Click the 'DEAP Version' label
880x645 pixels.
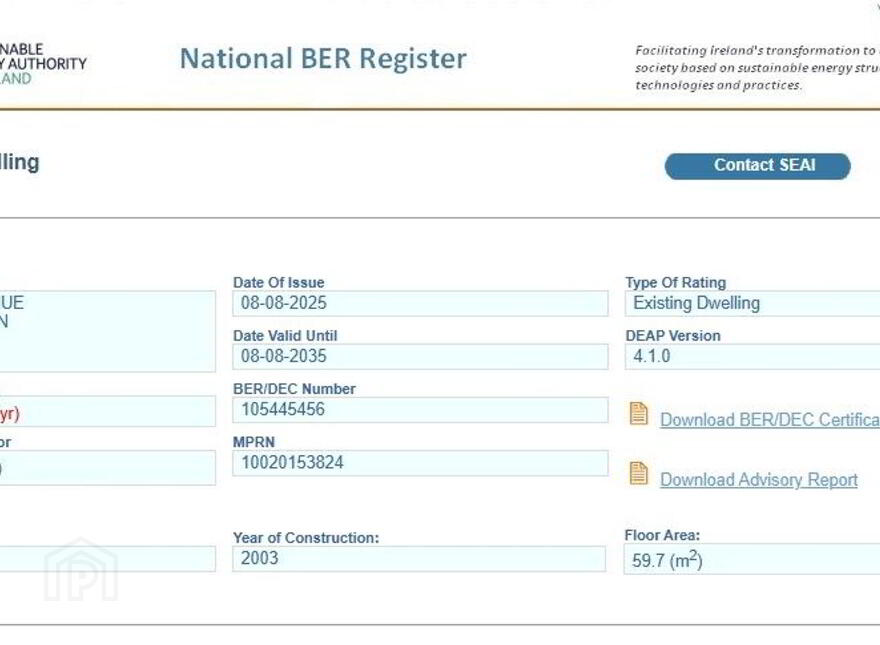(x=673, y=336)
